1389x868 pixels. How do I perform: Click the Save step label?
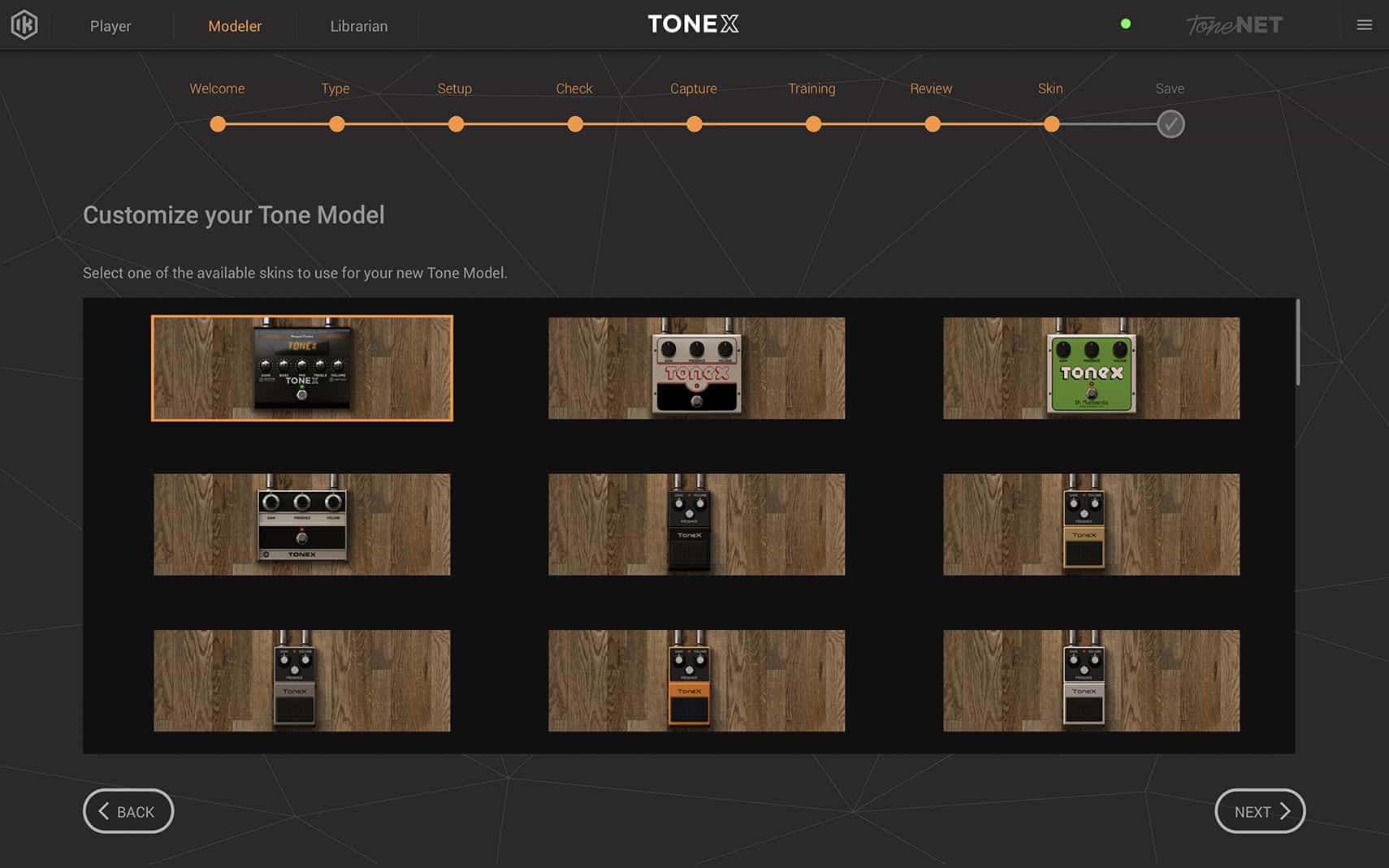coord(1170,89)
